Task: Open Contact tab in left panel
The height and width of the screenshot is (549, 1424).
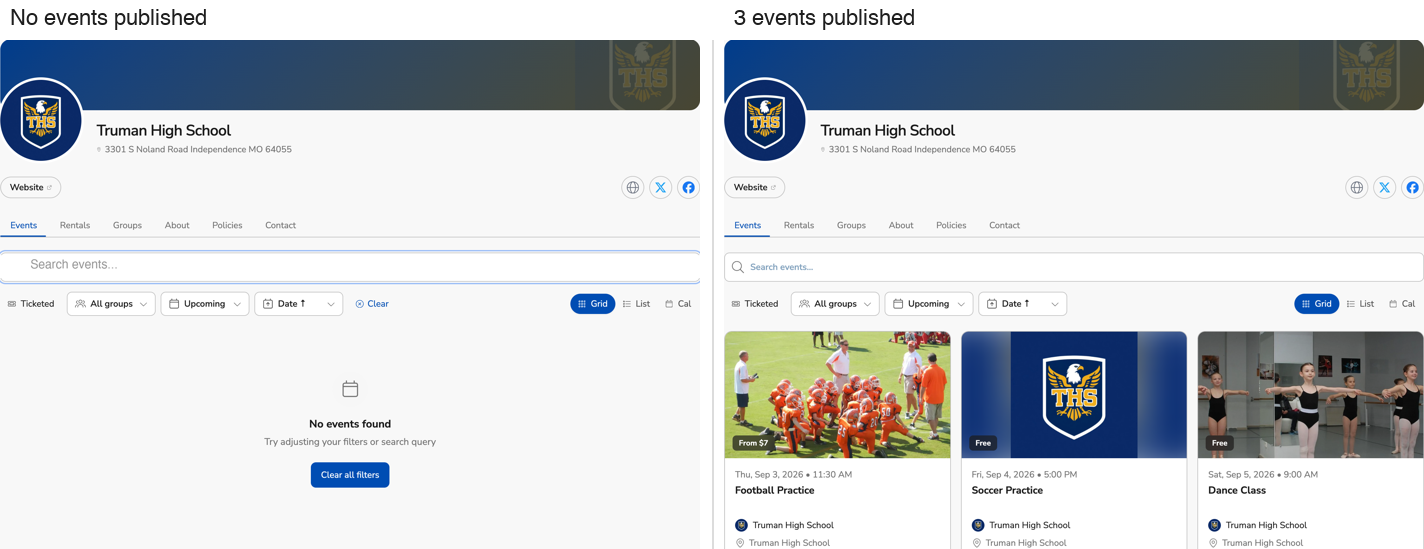Action: point(280,225)
